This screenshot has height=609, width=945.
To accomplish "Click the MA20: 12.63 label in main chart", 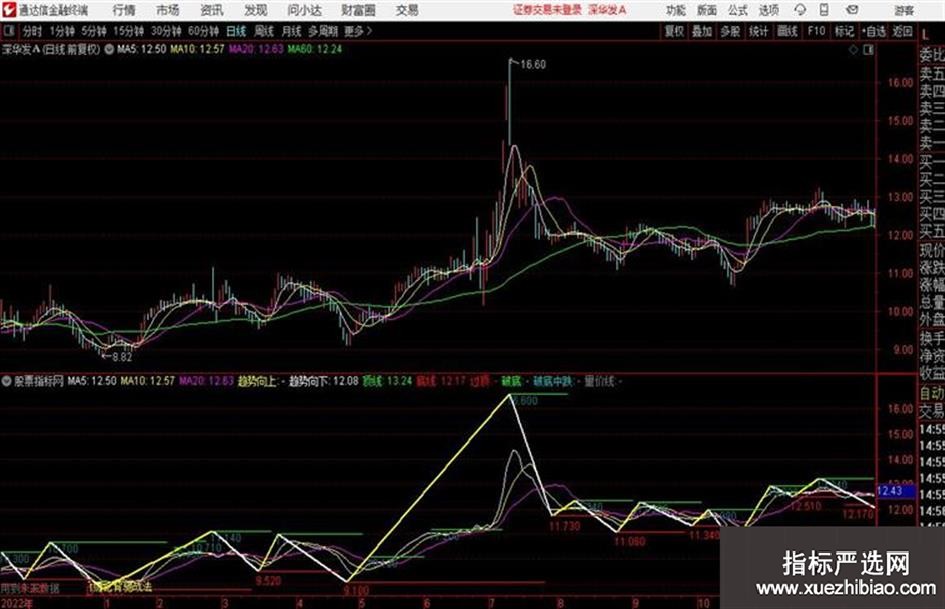I will (256, 49).
